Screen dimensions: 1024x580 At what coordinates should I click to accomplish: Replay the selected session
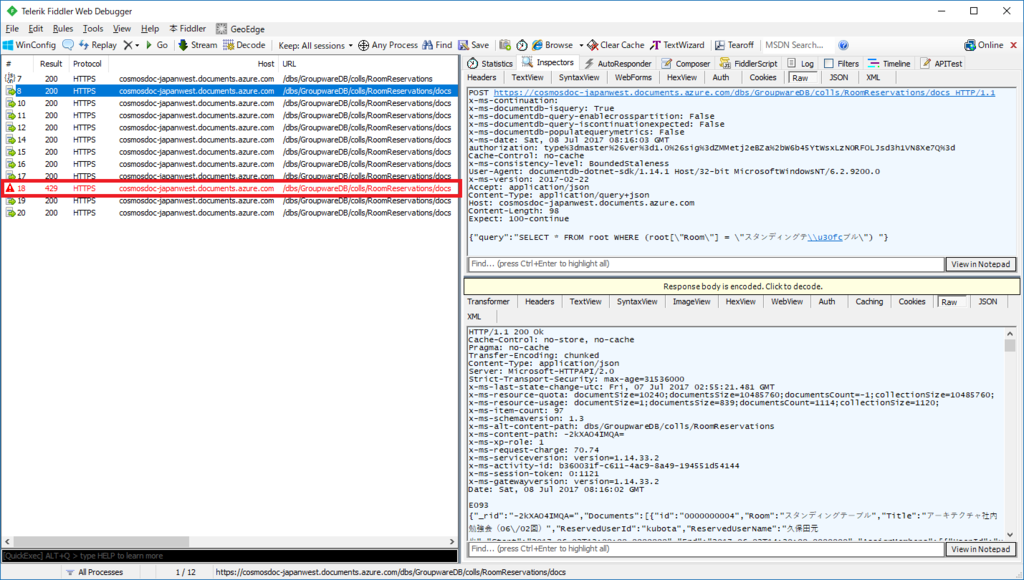(x=98, y=45)
